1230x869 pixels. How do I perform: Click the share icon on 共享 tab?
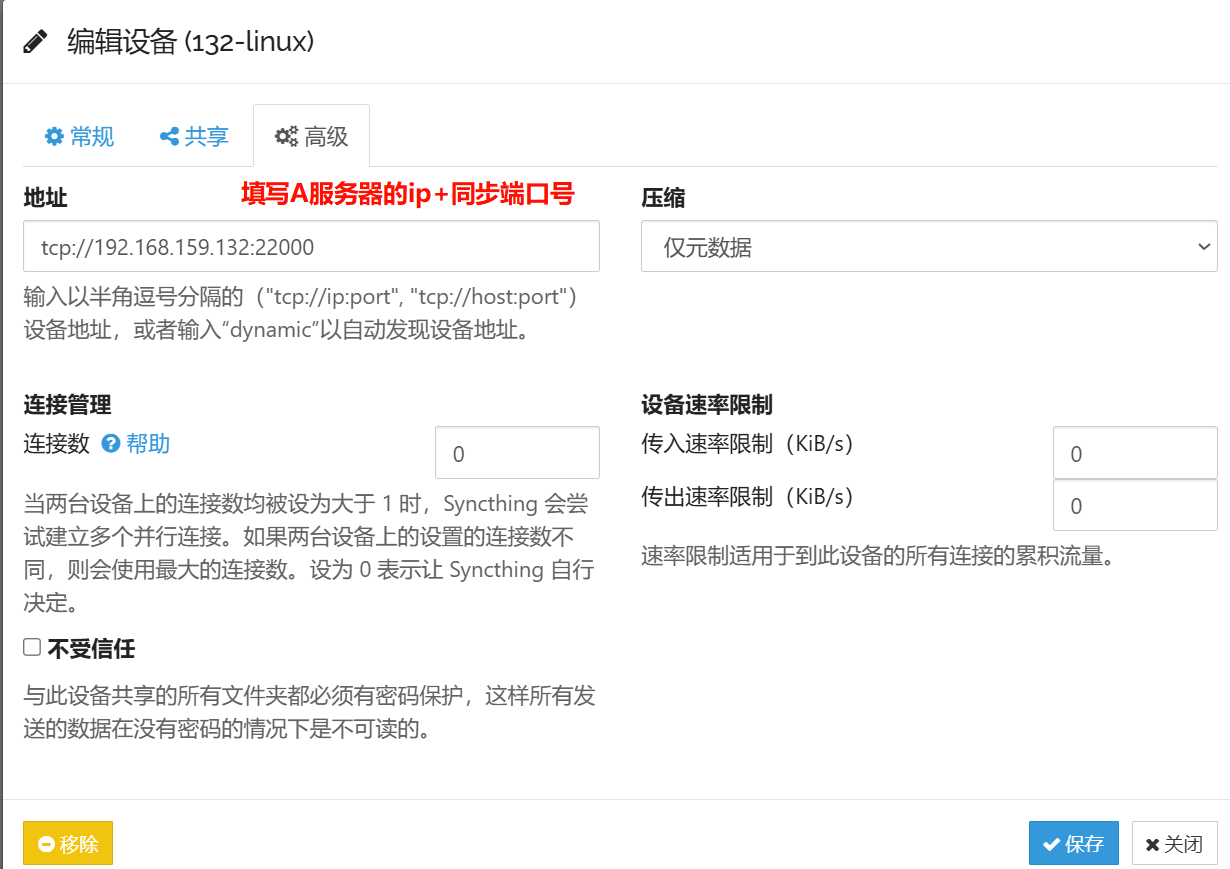[x=169, y=137]
